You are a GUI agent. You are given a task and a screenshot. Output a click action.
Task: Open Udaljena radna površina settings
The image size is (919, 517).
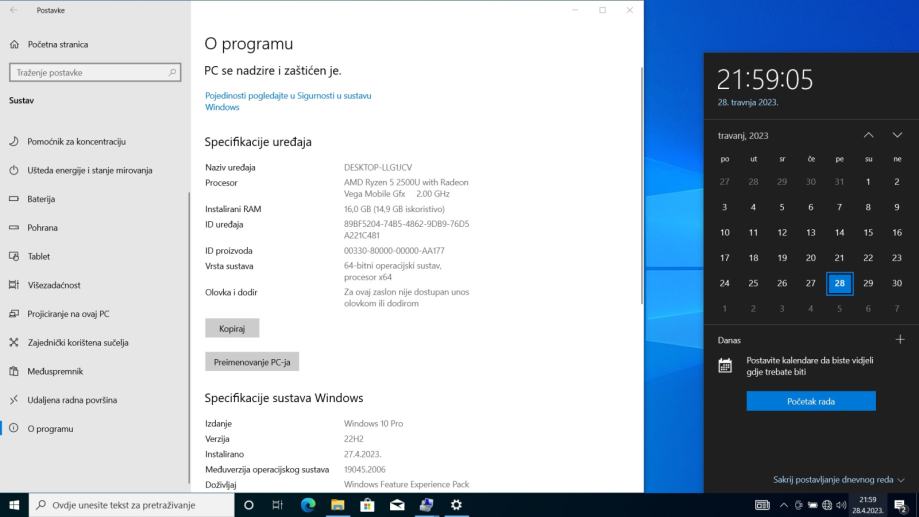(72, 400)
